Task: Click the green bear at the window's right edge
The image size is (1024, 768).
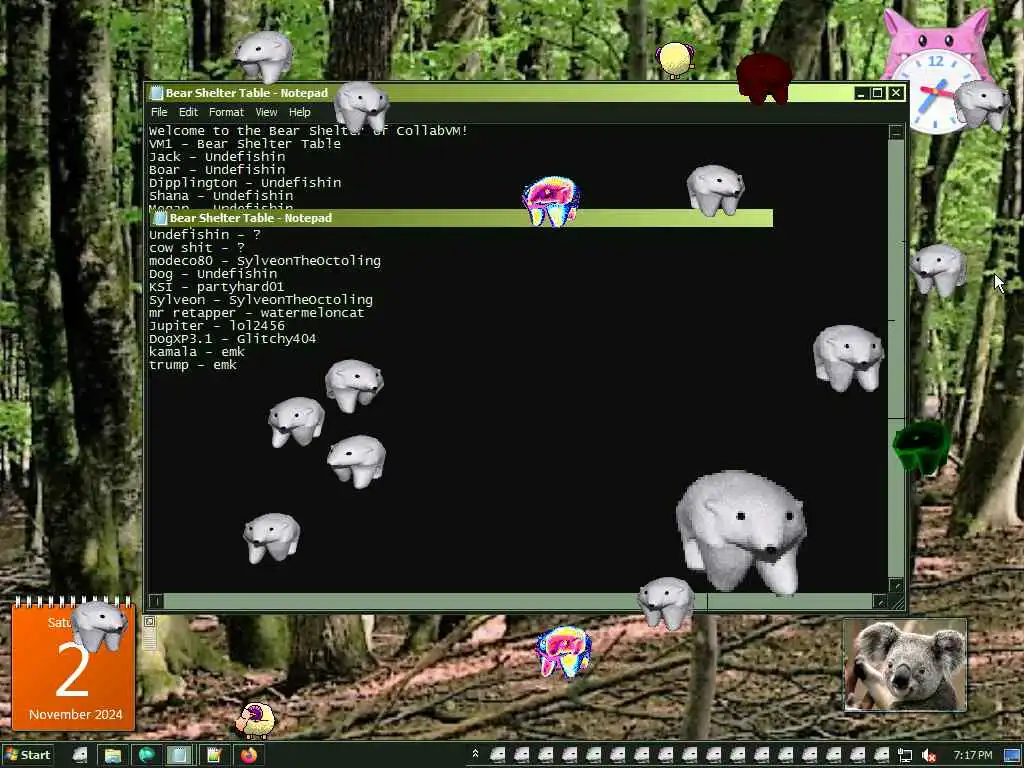Action: pyautogui.click(x=921, y=447)
